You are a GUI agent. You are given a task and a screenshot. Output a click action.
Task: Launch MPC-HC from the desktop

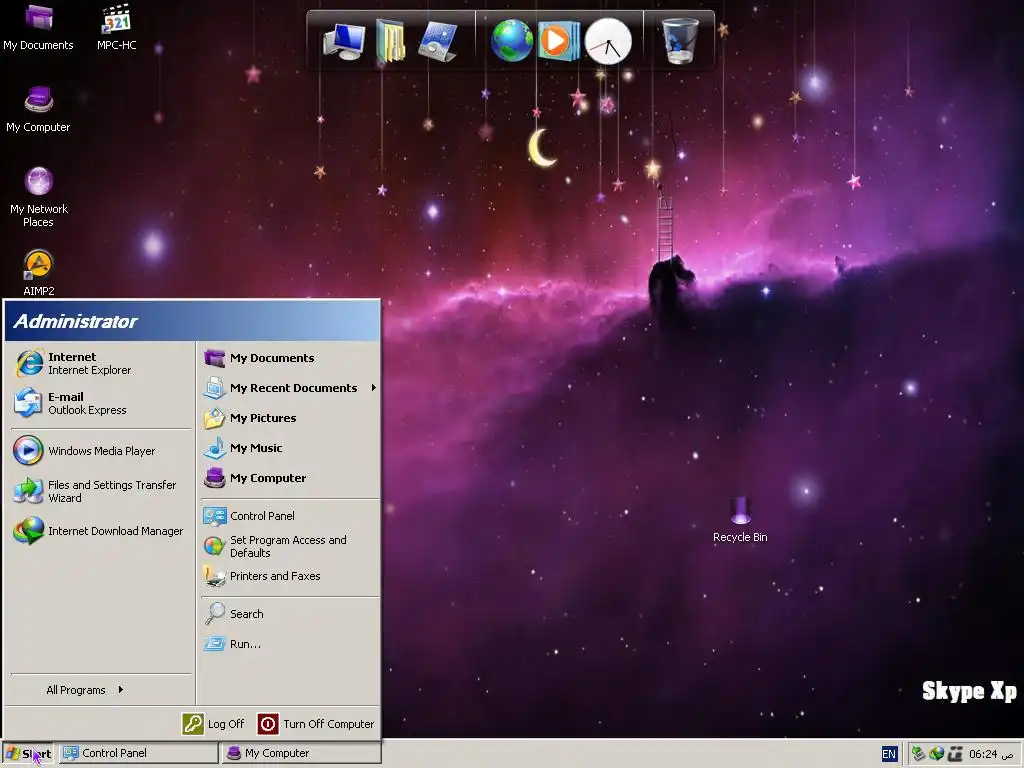pos(116,27)
